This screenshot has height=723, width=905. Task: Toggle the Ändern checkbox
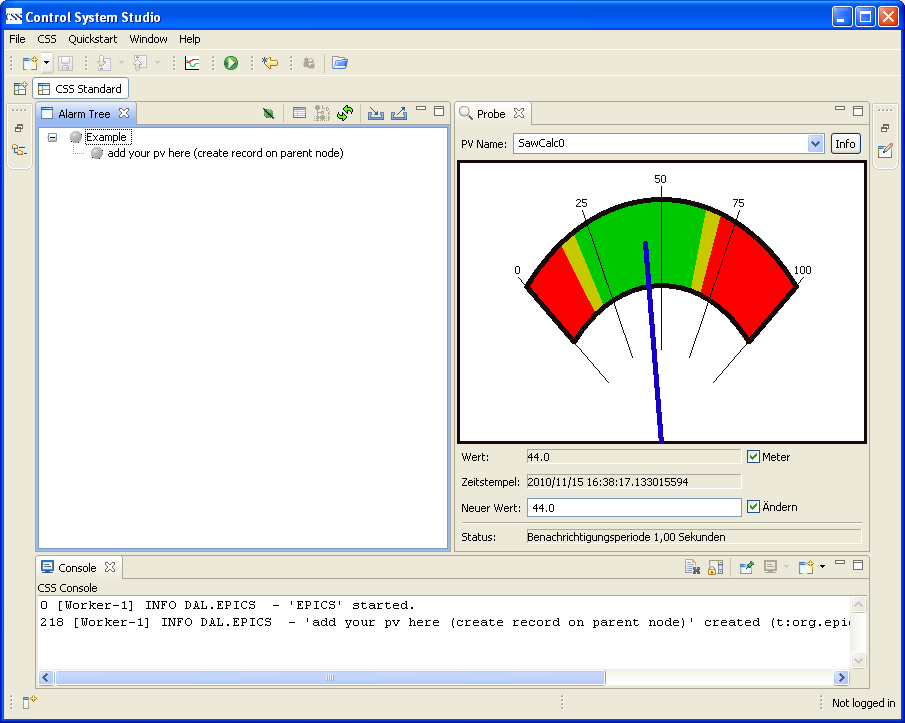[753, 507]
